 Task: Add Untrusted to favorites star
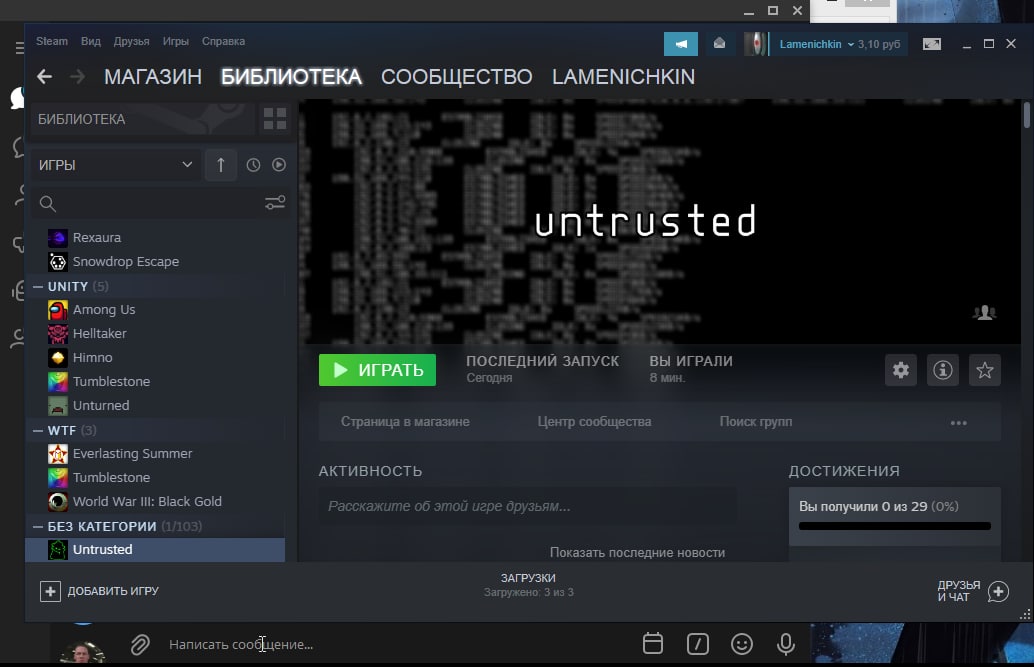[x=985, y=370]
